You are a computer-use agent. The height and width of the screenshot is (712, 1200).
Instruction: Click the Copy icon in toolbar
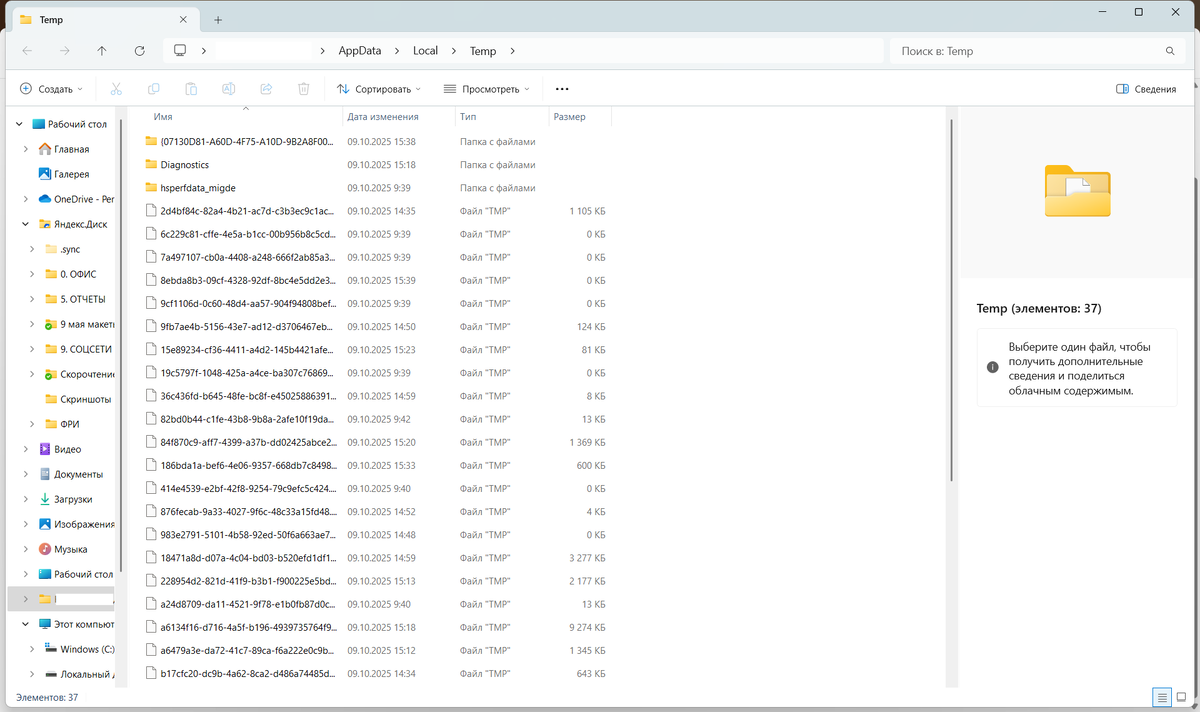[154, 89]
